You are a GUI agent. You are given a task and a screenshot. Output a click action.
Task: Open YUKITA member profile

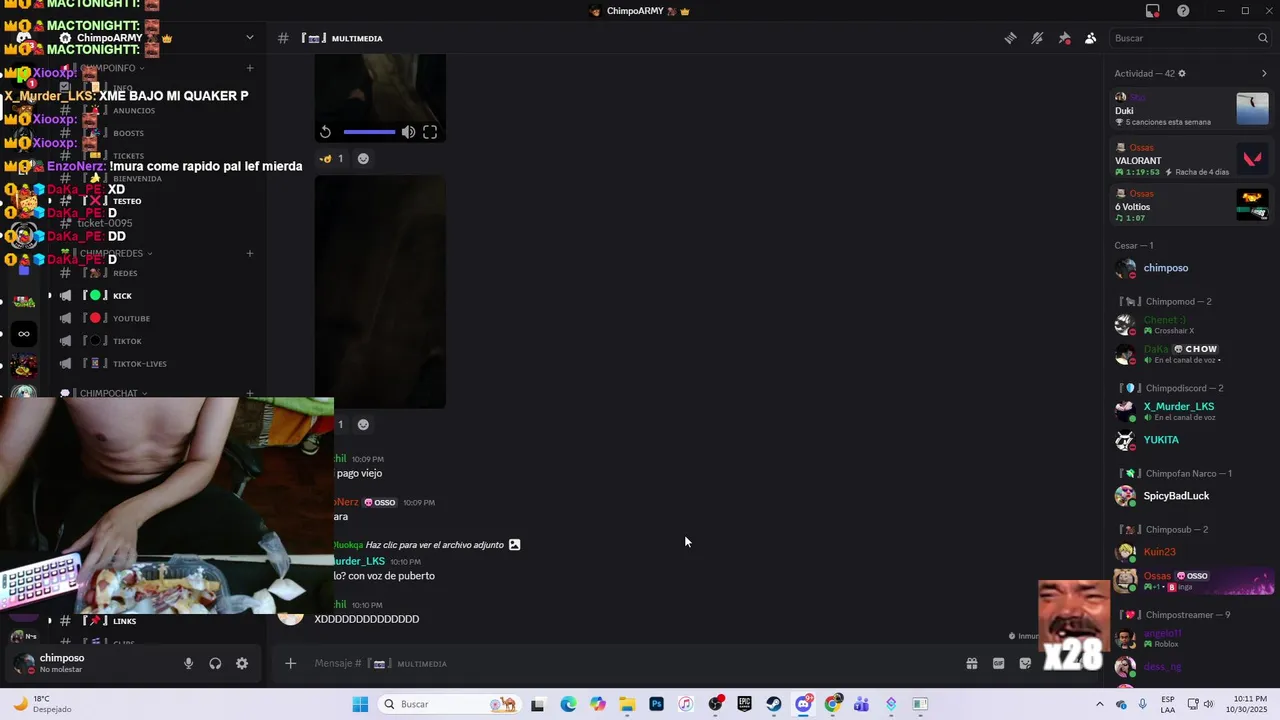[x=1192, y=440]
